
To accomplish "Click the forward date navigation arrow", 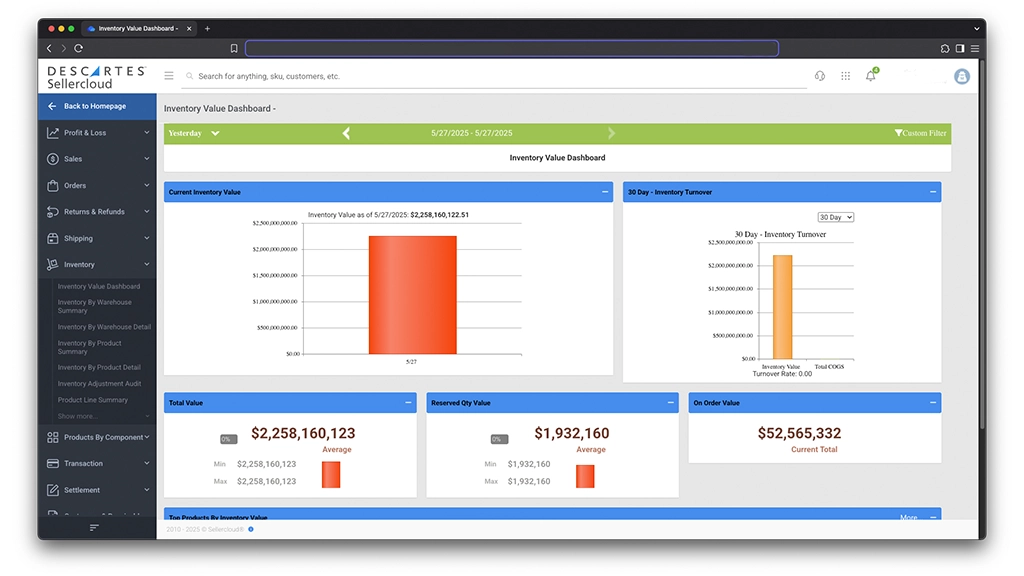I will click(x=611, y=133).
